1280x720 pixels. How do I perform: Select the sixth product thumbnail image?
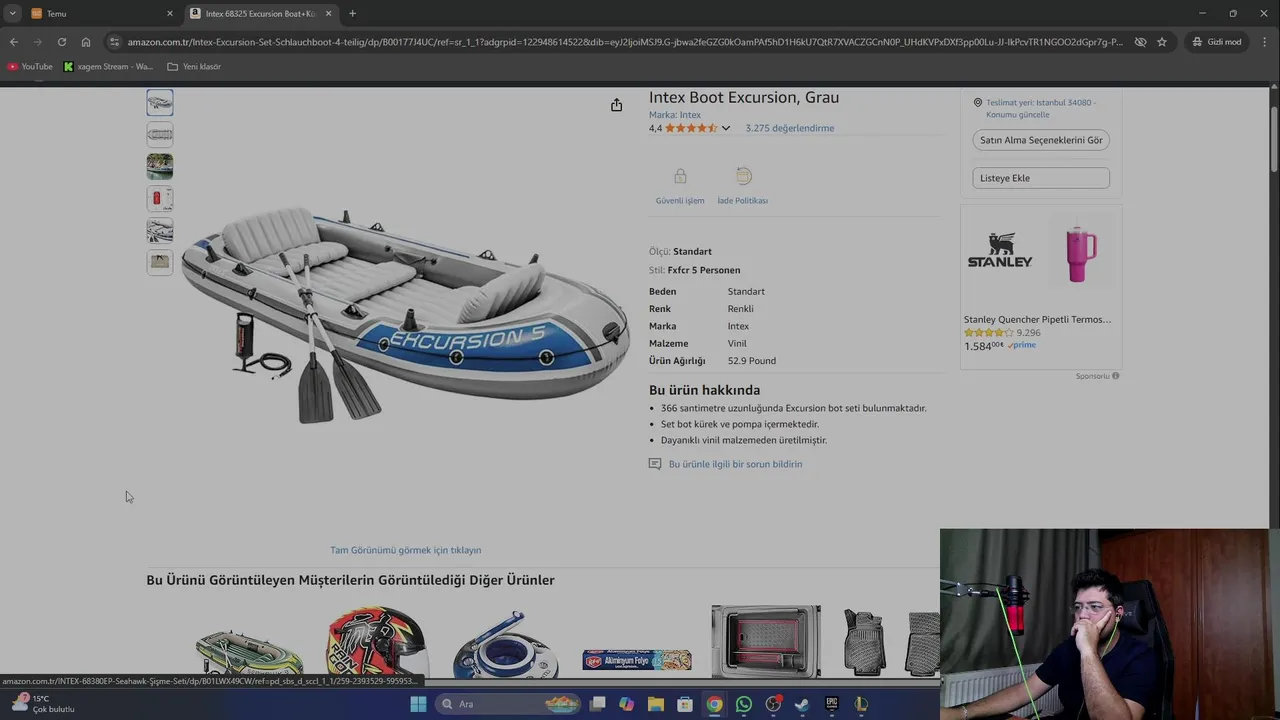(x=160, y=262)
